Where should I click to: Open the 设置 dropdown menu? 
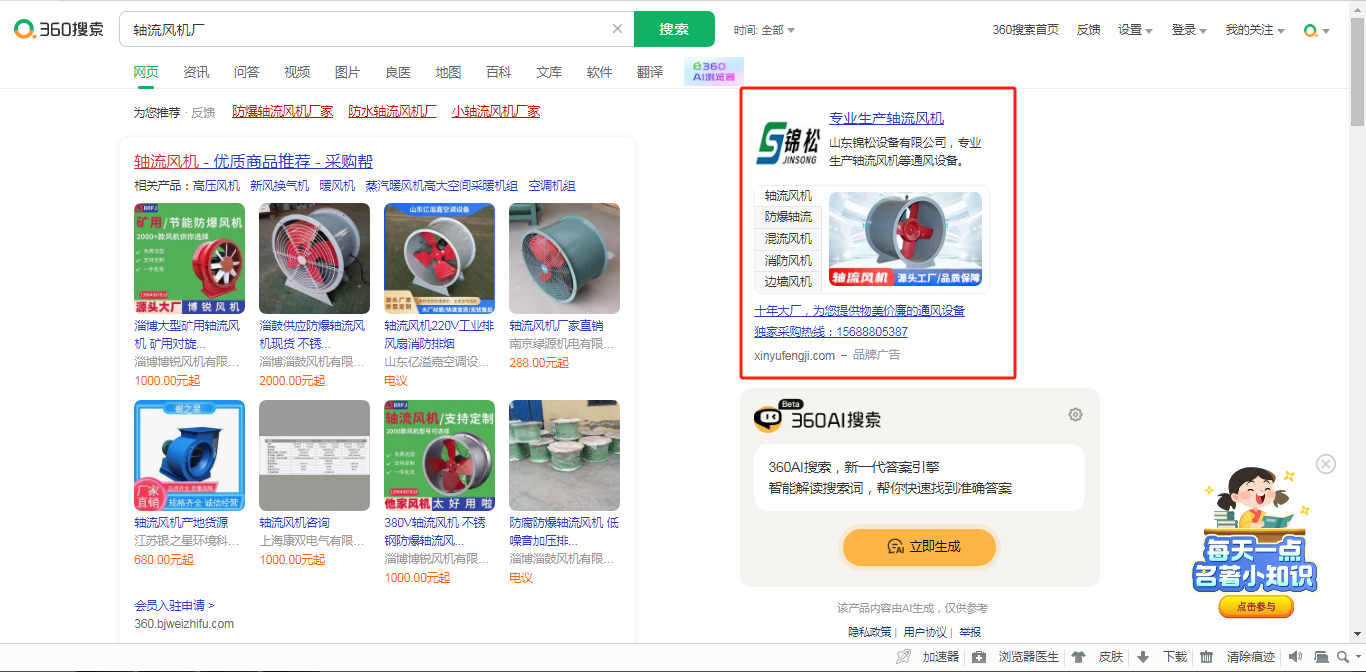[x=1135, y=30]
